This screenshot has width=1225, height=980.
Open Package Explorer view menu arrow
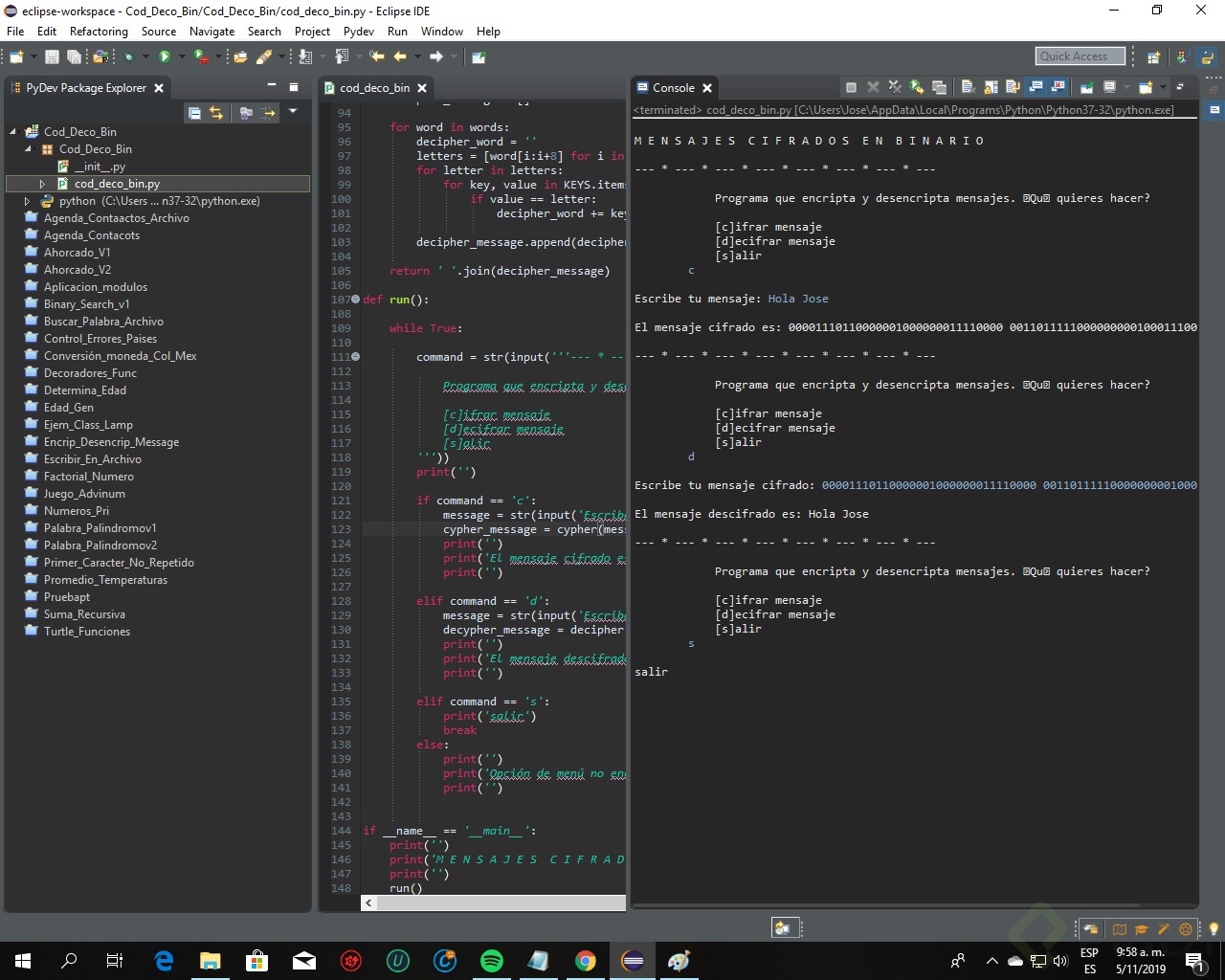(x=293, y=112)
